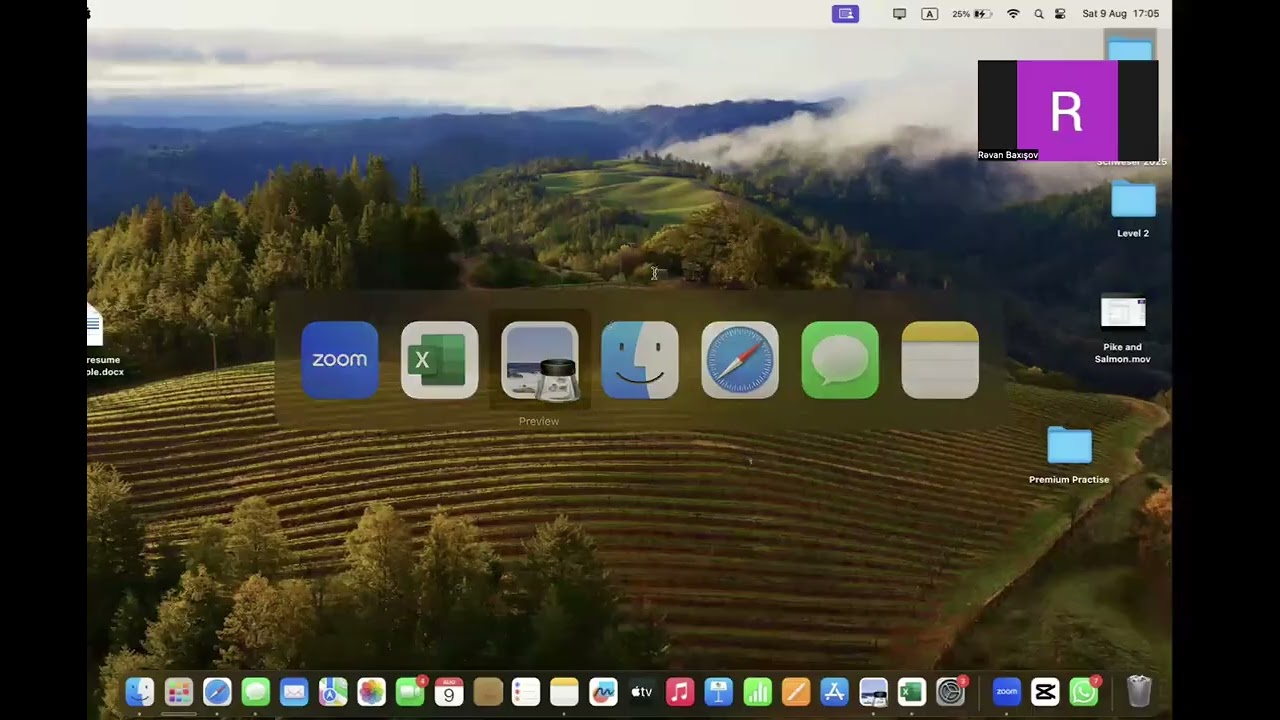Open App Store from the Dock
The width and height of the screenshot is (1280, 720).
(834, 691)
